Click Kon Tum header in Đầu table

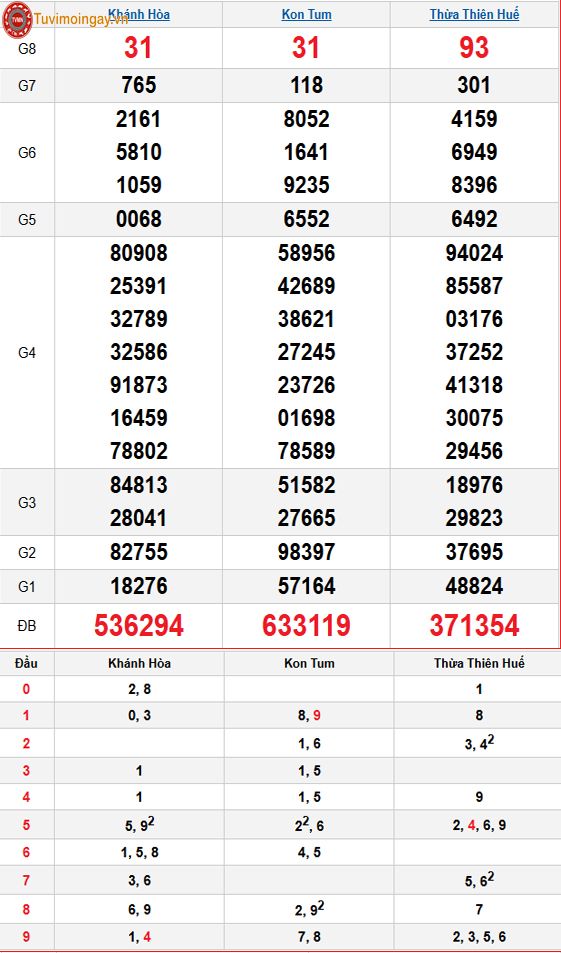[x=309, y=663]
